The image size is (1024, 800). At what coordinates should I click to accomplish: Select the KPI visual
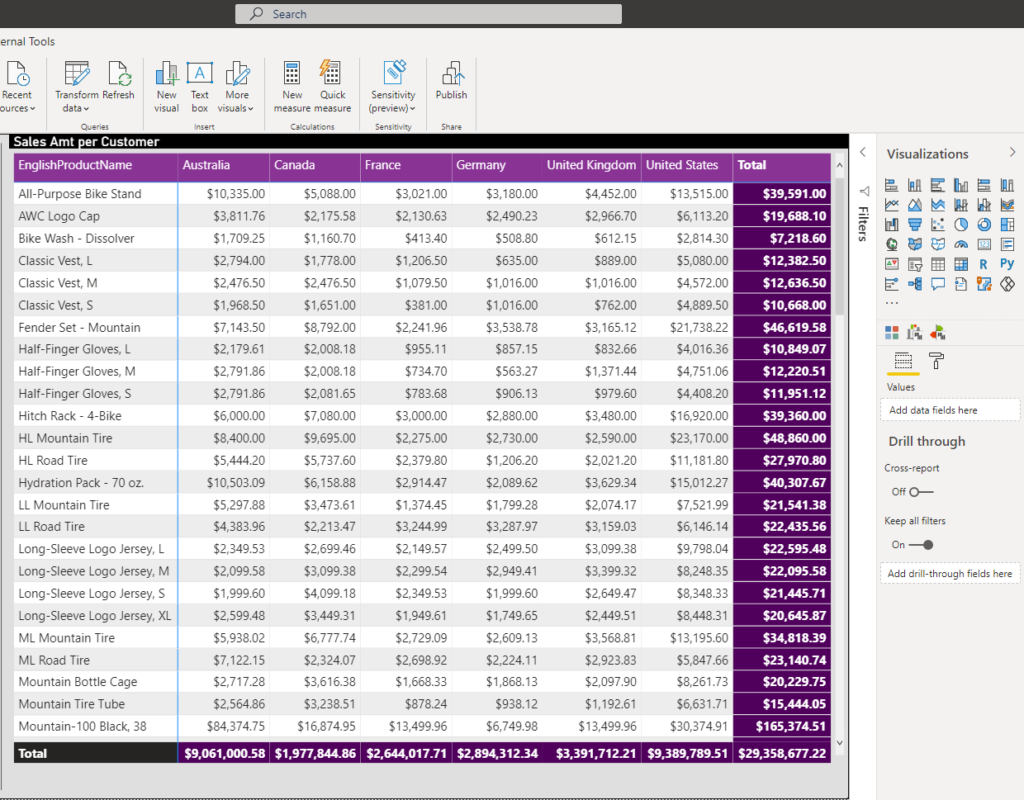(891, 264)
